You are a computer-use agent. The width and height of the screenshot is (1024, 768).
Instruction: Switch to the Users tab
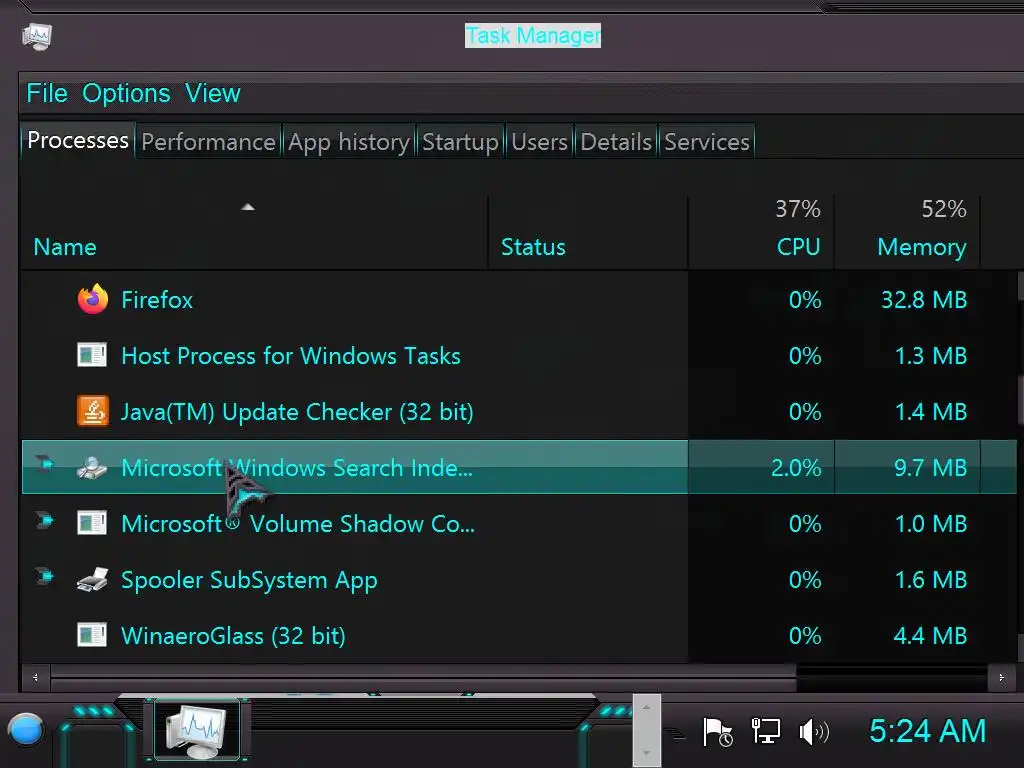coord(539,142)
